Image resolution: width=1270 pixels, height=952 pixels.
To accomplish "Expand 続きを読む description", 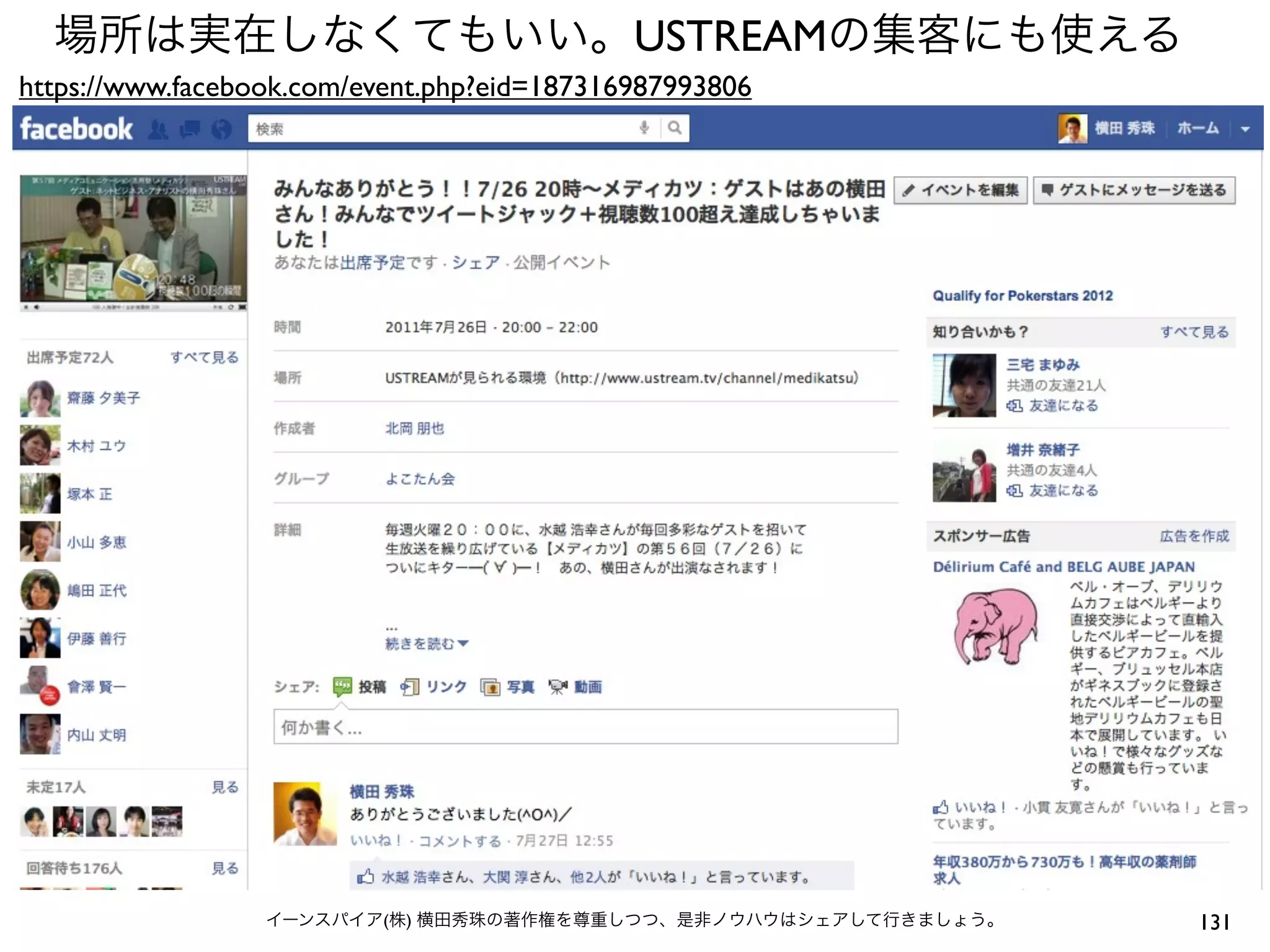I will pos(427,644).
